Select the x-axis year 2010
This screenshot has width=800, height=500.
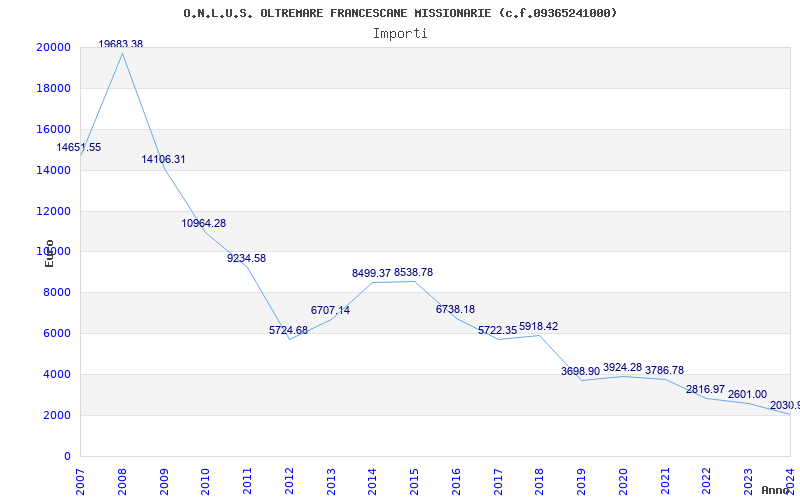(x=206, y=481)
